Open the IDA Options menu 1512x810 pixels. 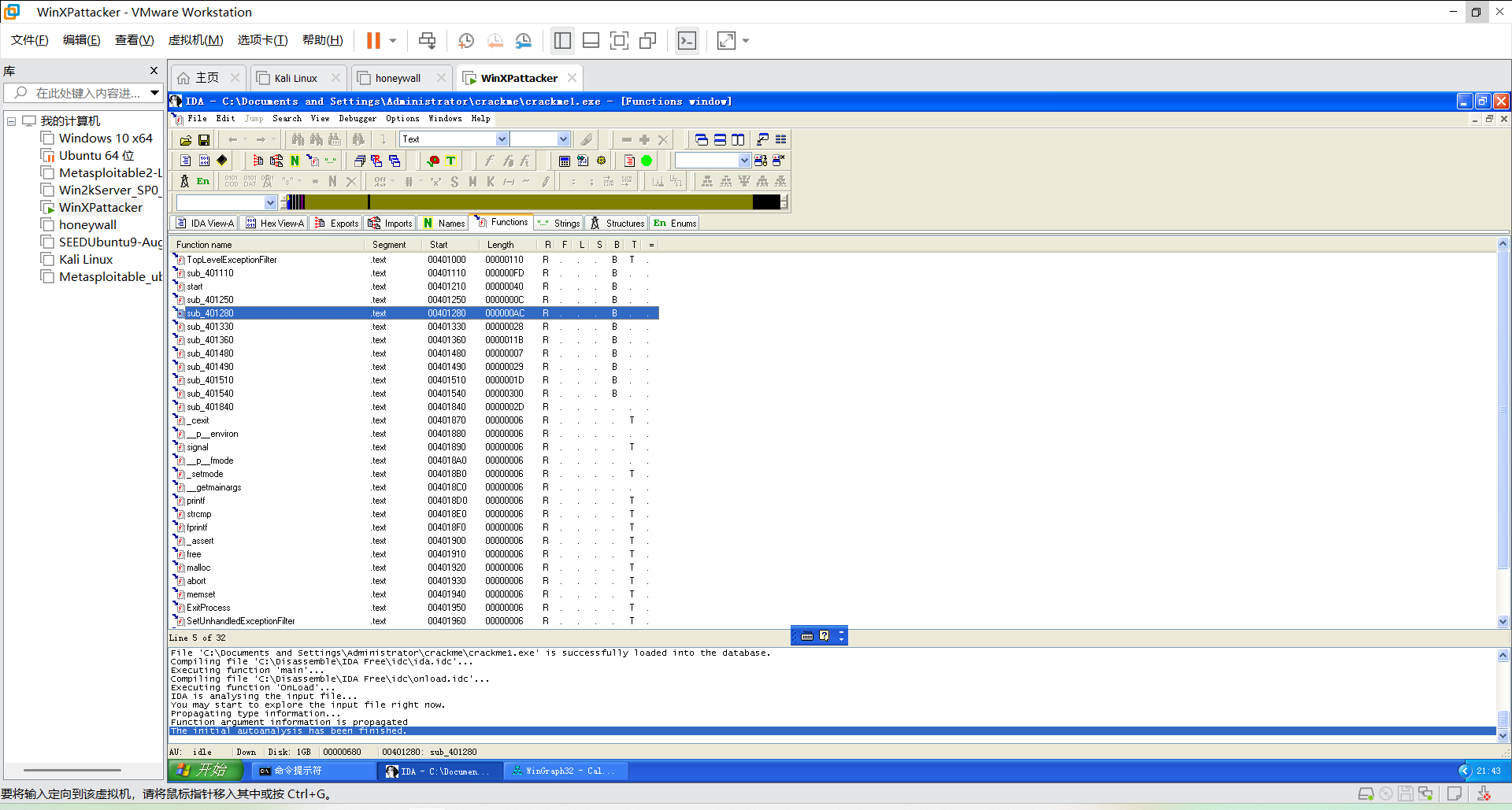point(402,119)
